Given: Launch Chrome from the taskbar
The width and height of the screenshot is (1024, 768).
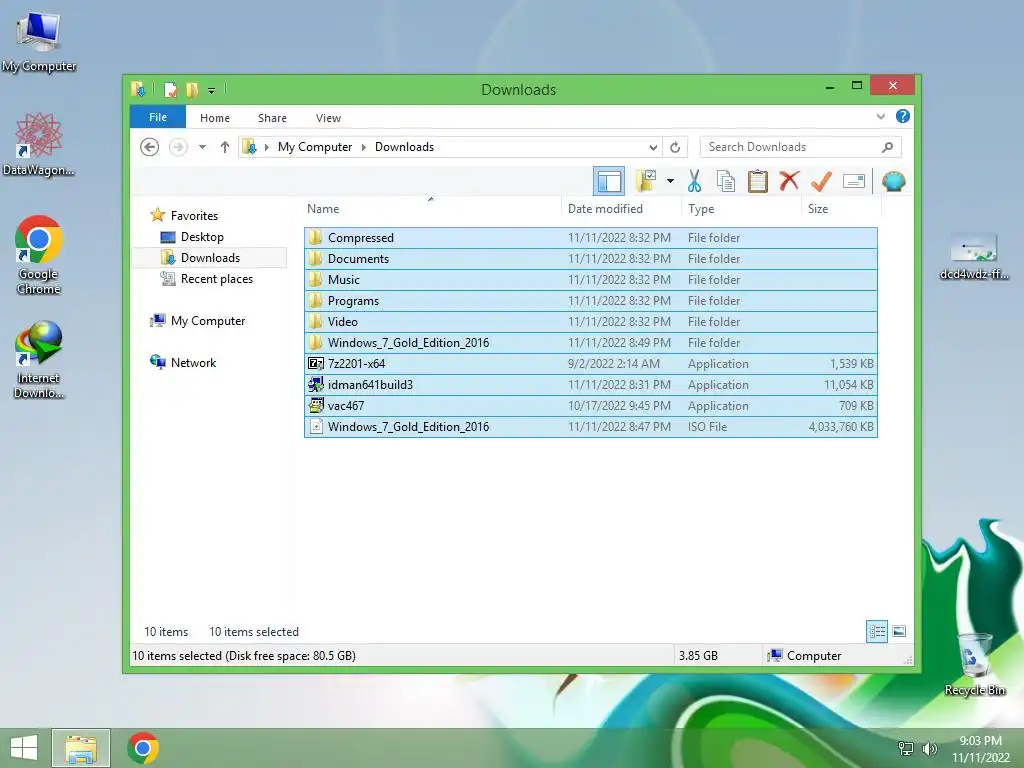Looking at the screenshot, I should coord(142,748).
